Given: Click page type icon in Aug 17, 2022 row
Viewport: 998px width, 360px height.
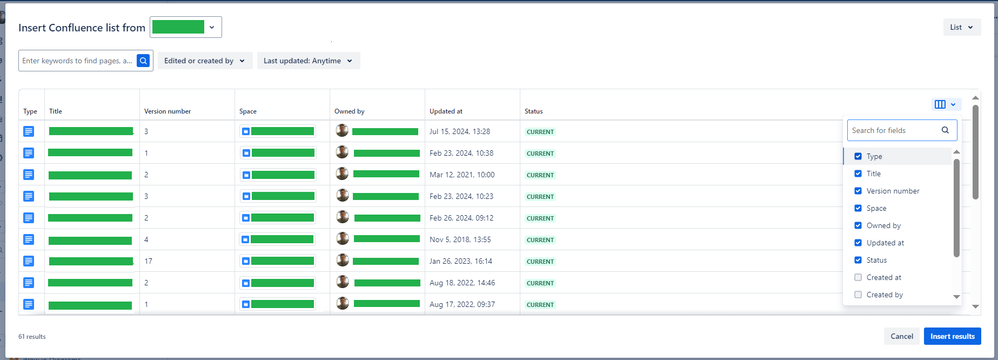Looking at the screenshot, I should 29,304.
